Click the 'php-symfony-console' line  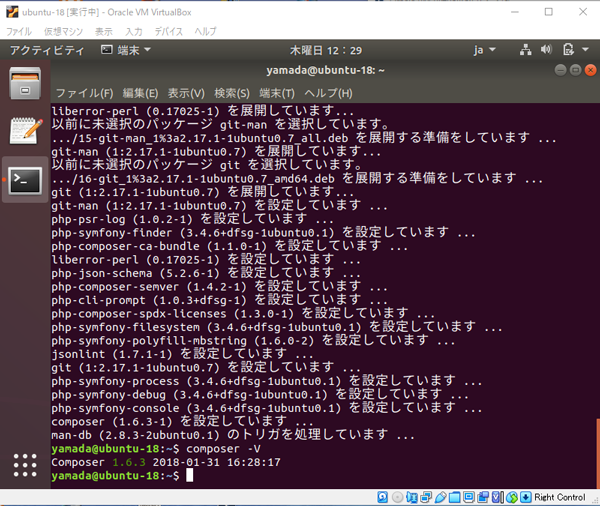coord(267,408)
